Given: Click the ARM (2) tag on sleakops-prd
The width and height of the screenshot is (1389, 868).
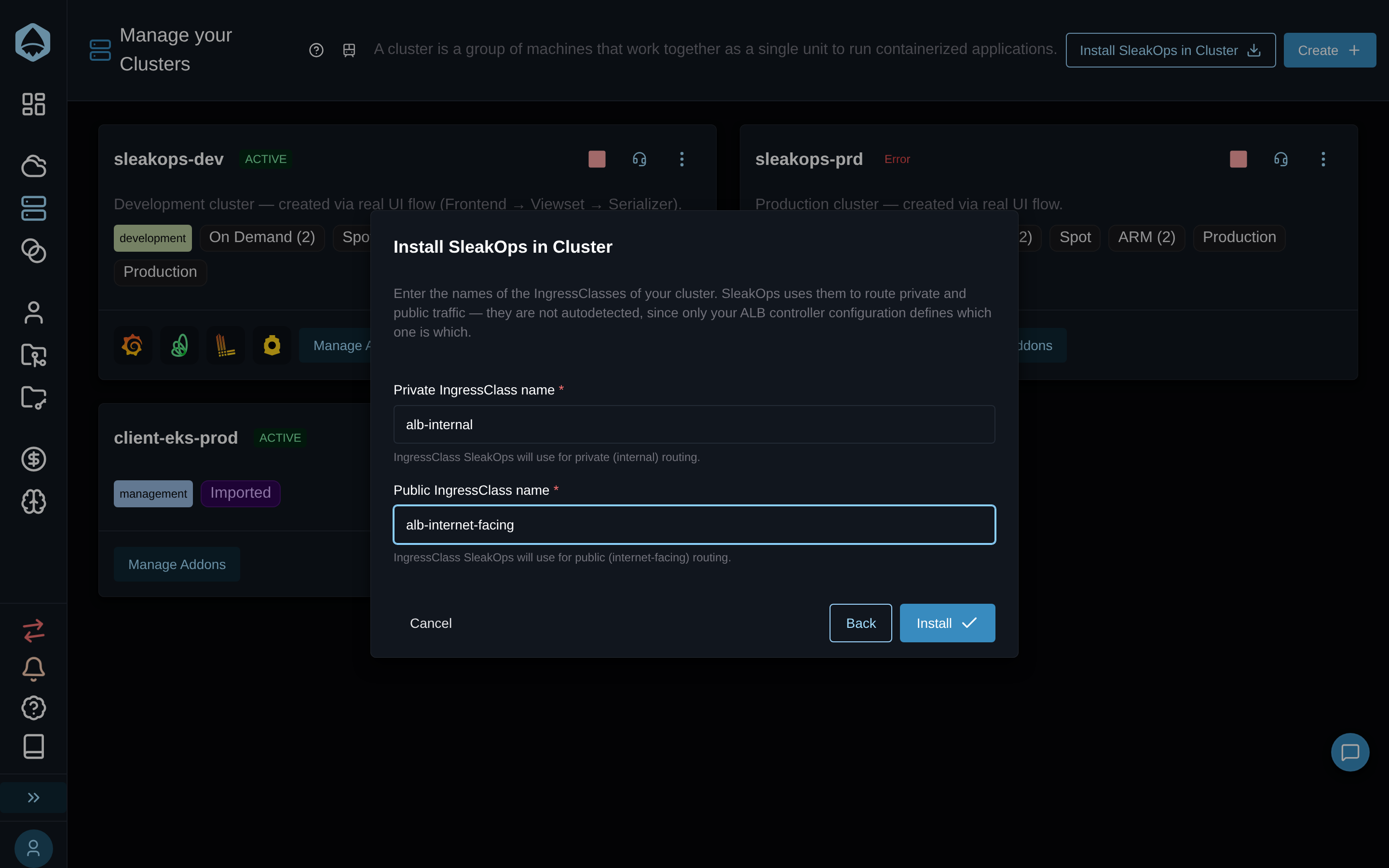Looking at the screenshot, I should pos(1146,238).
